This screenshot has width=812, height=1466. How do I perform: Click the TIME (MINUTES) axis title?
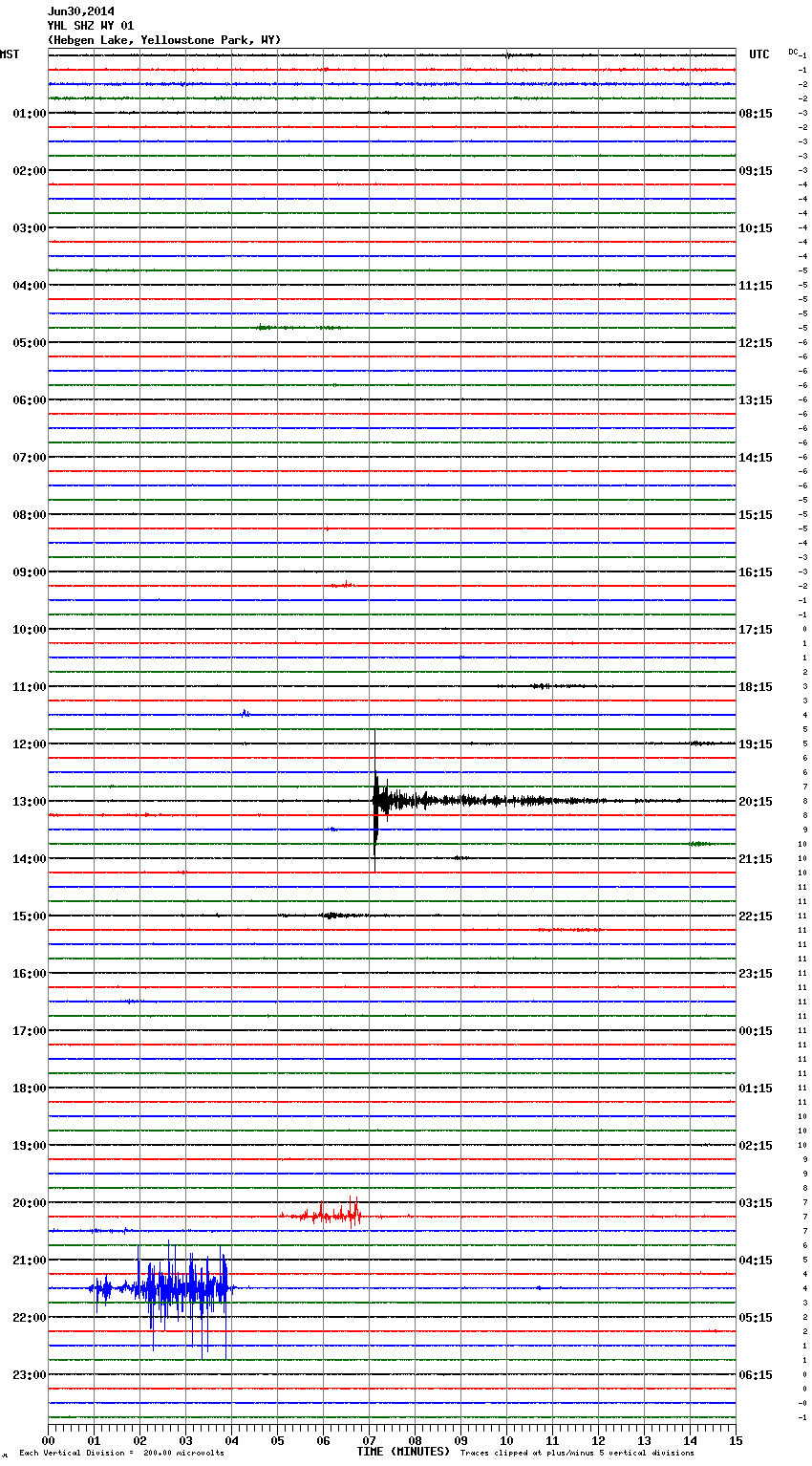403,1452
